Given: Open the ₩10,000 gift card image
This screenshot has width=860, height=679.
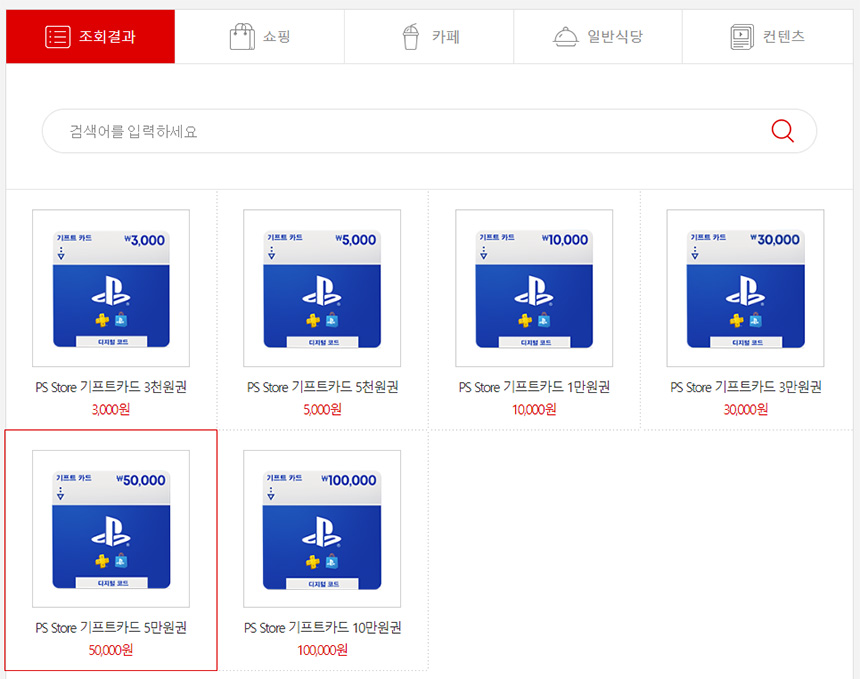Looking at the screenshot, I should pyautogui.click(x=534, y=288).
